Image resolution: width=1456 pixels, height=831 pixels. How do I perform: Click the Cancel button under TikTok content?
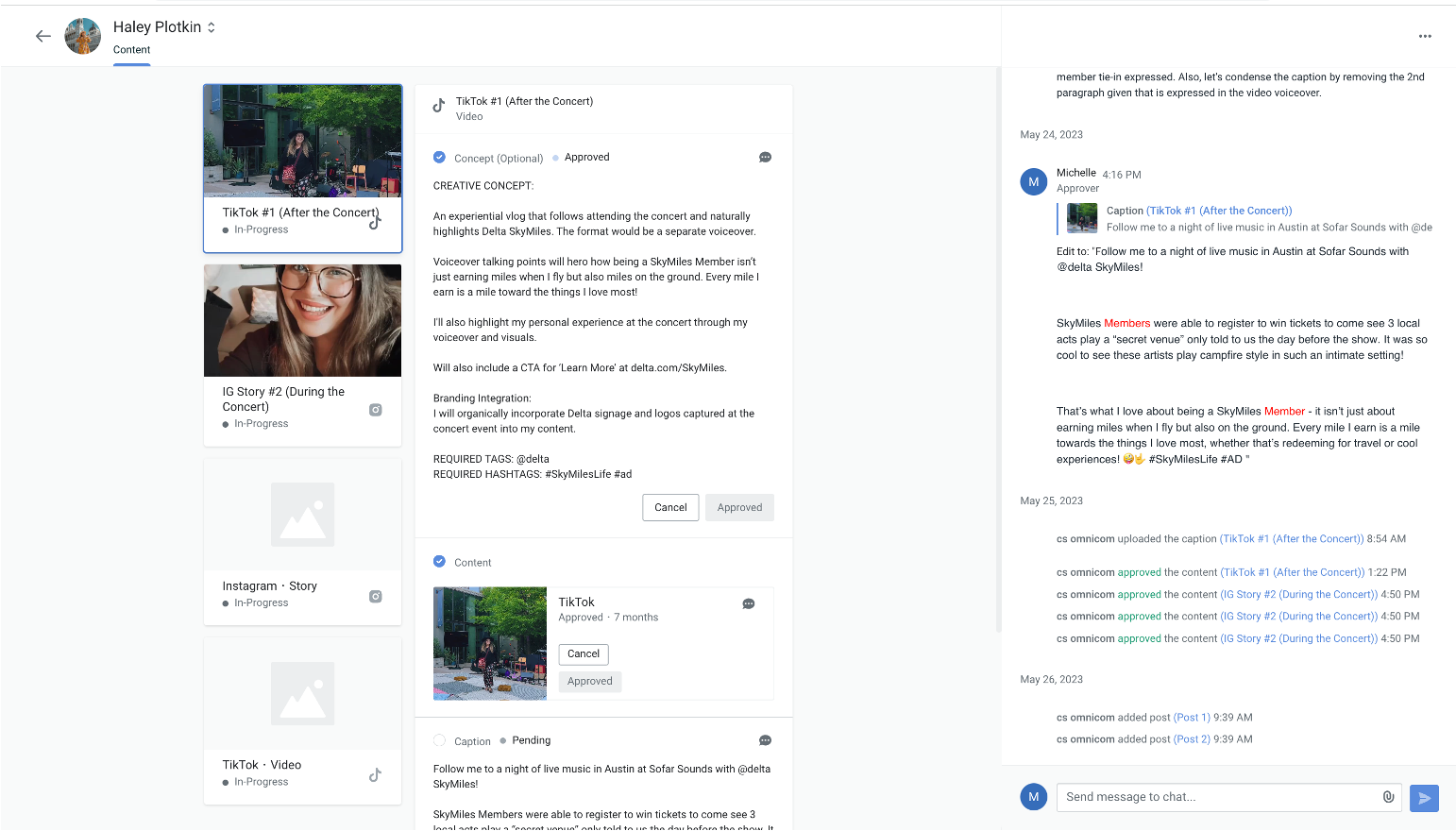[584, 653]
